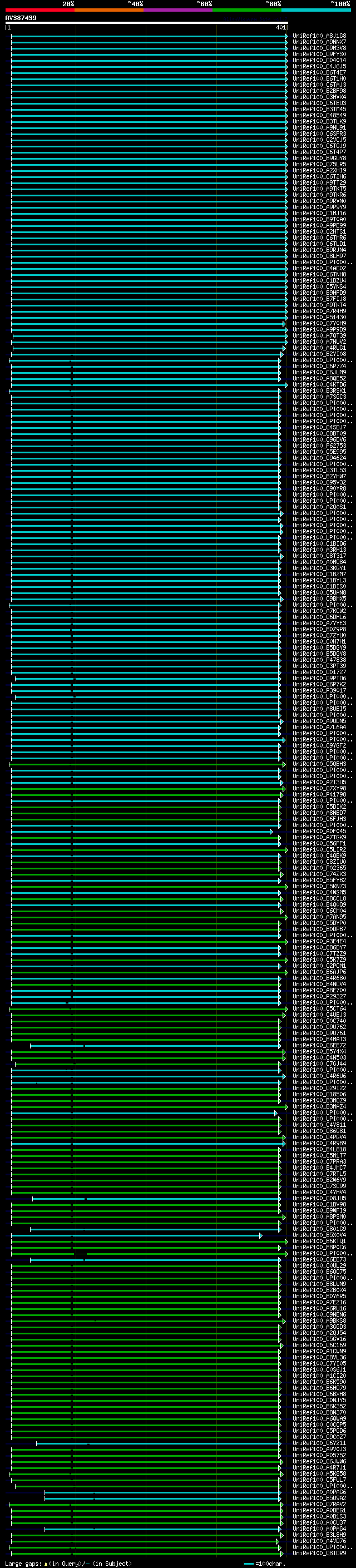Select the UniRef100_B6T4E7 label
The width and height of the screenshot is (356, 1568).
319,72
